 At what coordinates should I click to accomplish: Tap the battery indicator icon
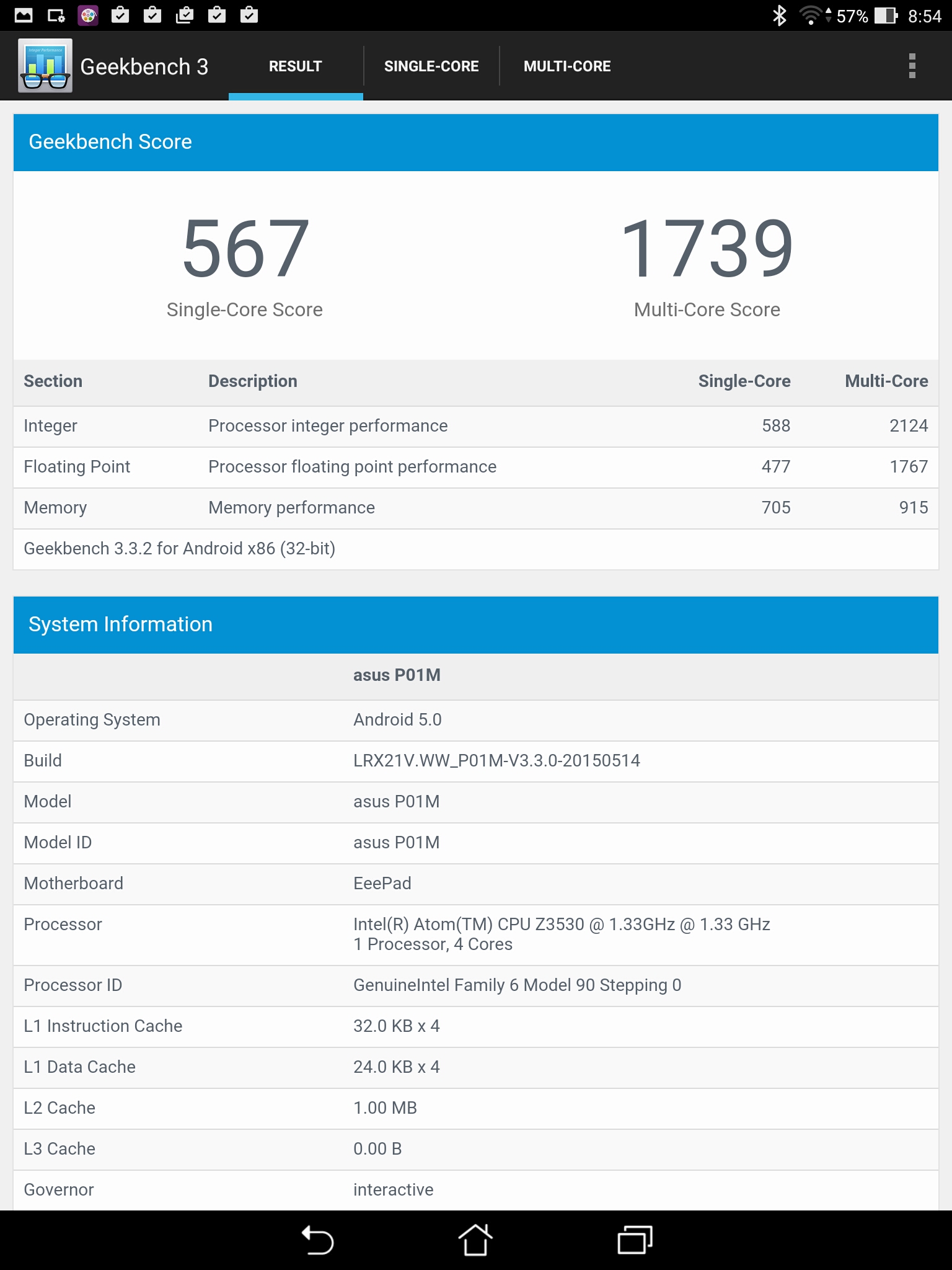point(886,16)
